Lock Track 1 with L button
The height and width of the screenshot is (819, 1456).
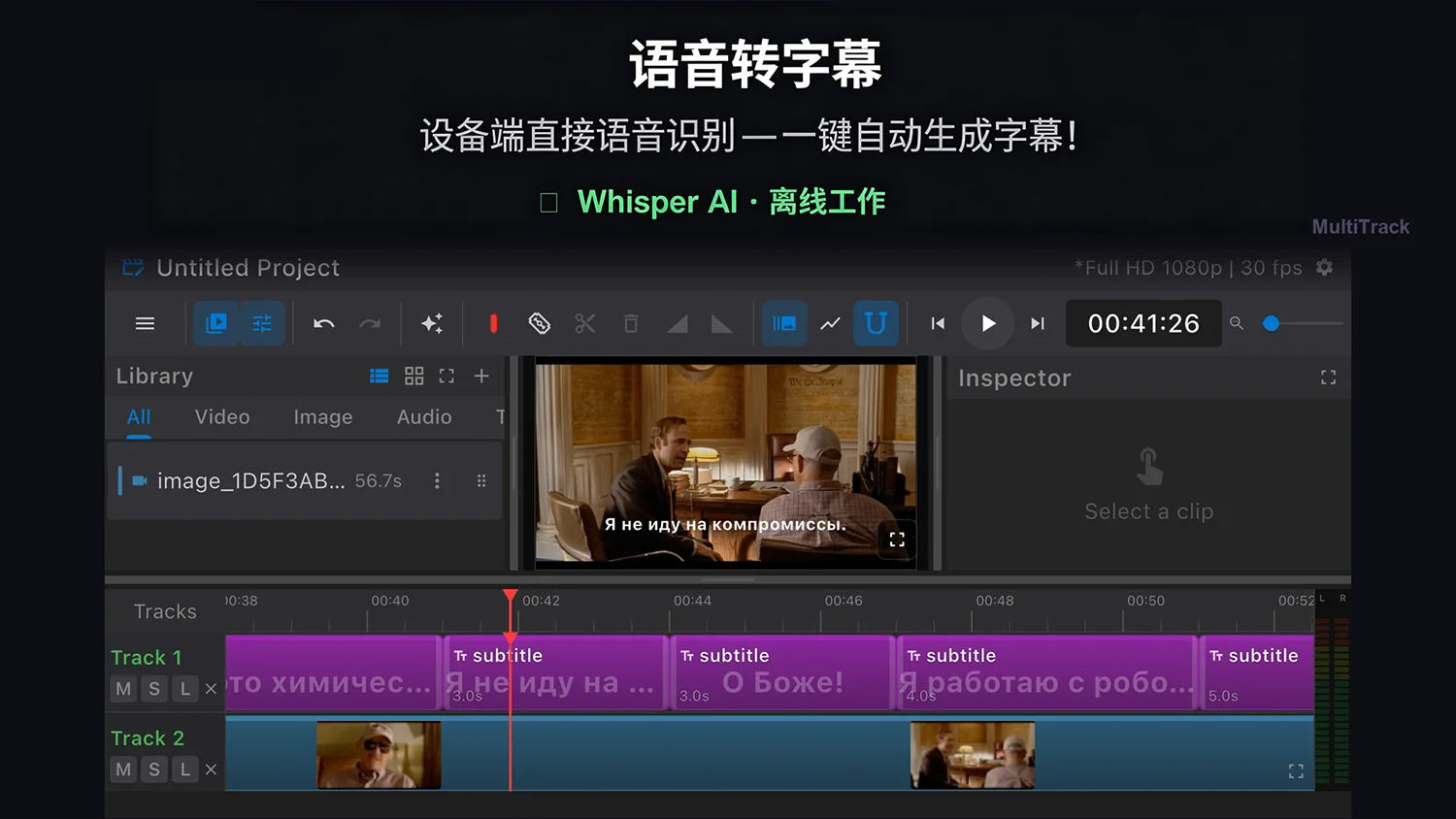click(184, 689)
